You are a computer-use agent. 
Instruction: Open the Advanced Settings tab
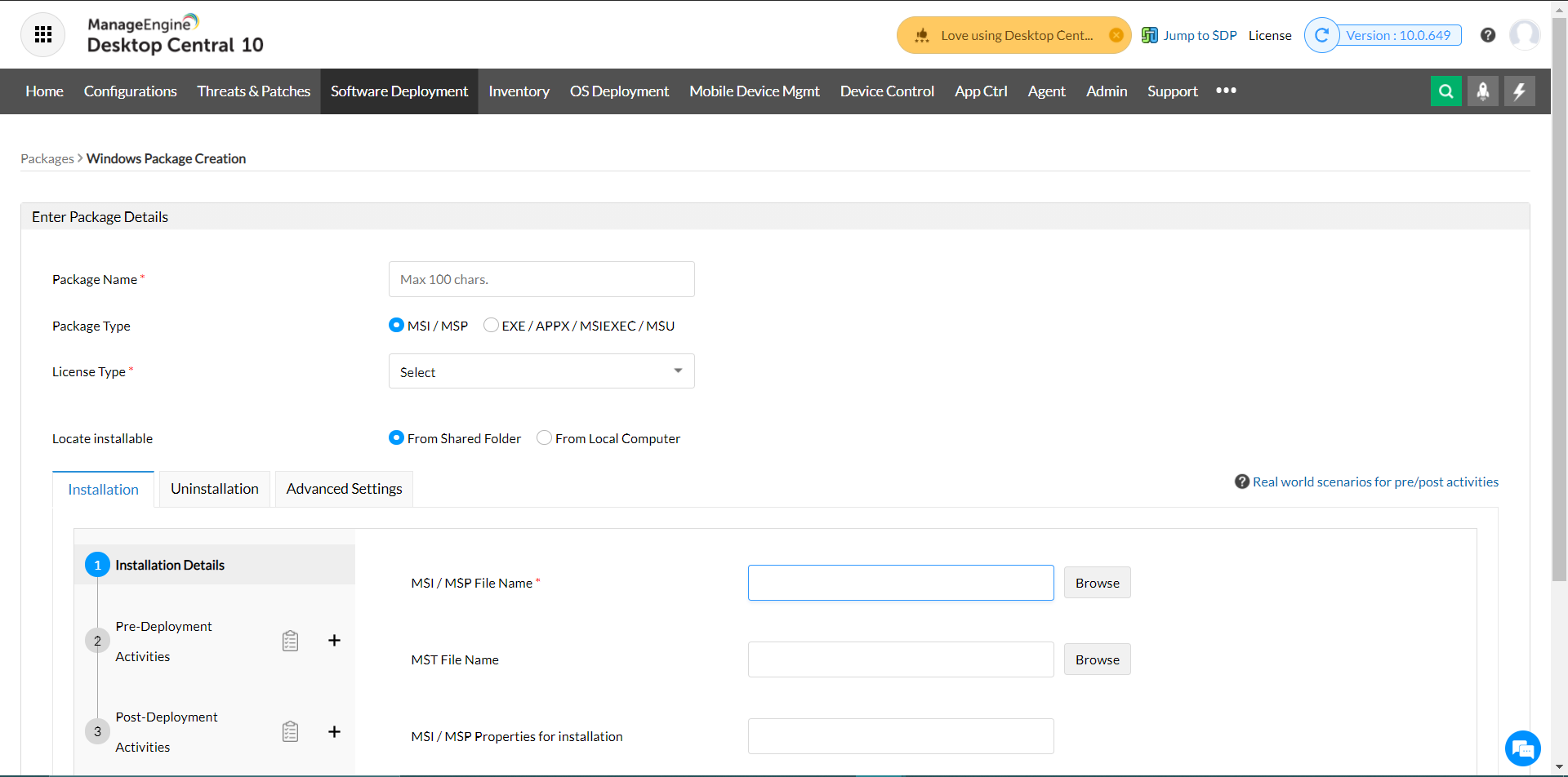[x=344, y=489]
